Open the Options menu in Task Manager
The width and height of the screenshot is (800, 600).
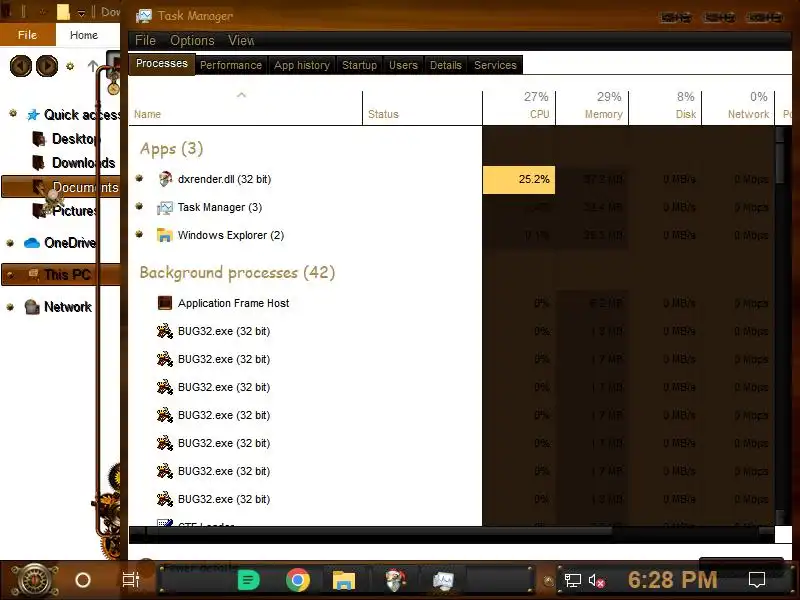coord(192,40)
